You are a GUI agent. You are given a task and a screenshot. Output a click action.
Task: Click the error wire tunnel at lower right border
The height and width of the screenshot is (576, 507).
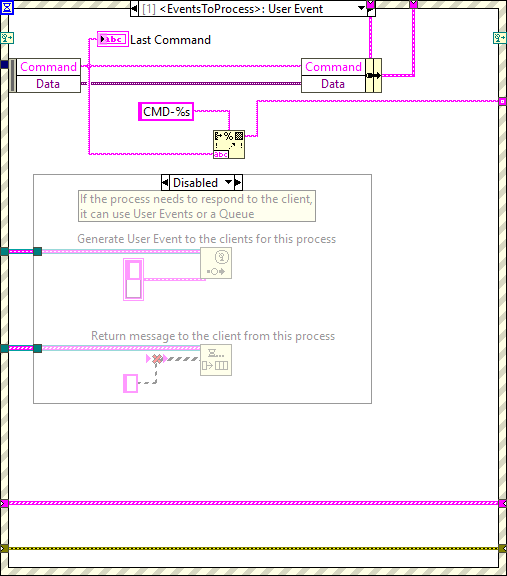[502, 548]
